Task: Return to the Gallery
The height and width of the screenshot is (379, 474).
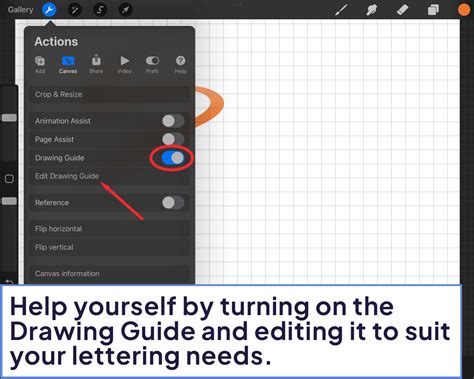Action: pyautogui.click(x=20, y=10)
